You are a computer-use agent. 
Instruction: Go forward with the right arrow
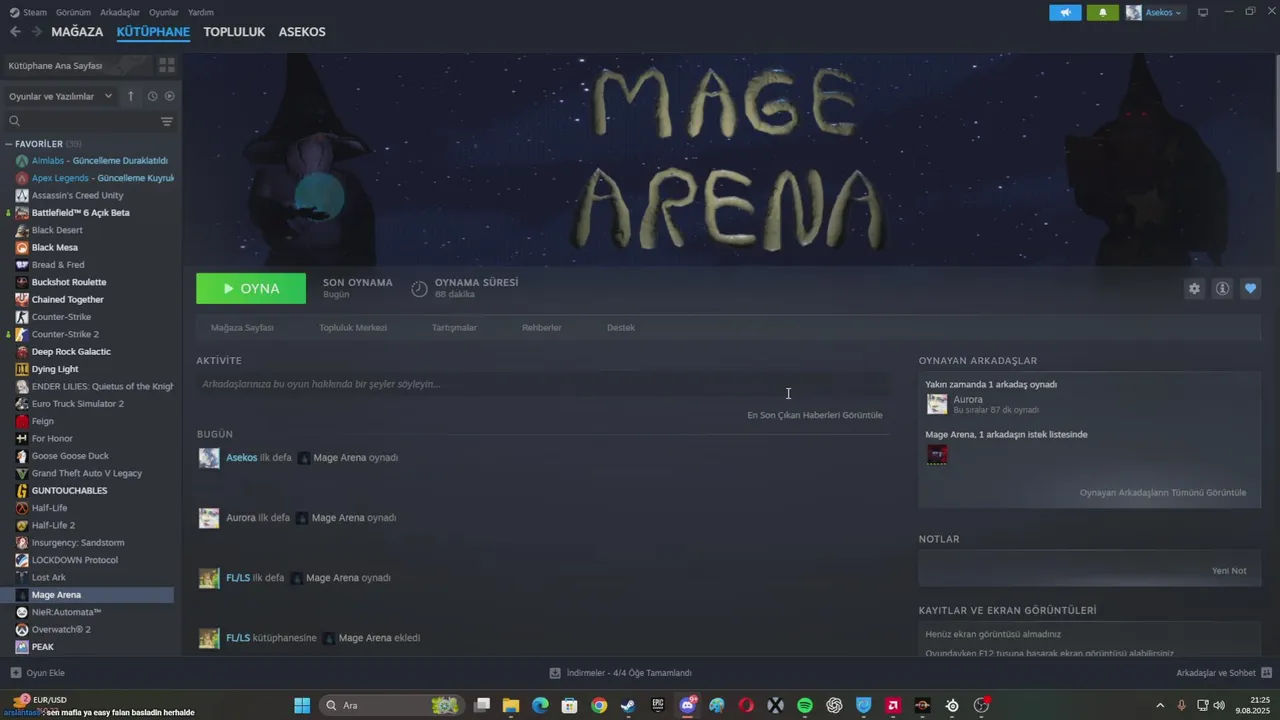click(x=37, y=32)
